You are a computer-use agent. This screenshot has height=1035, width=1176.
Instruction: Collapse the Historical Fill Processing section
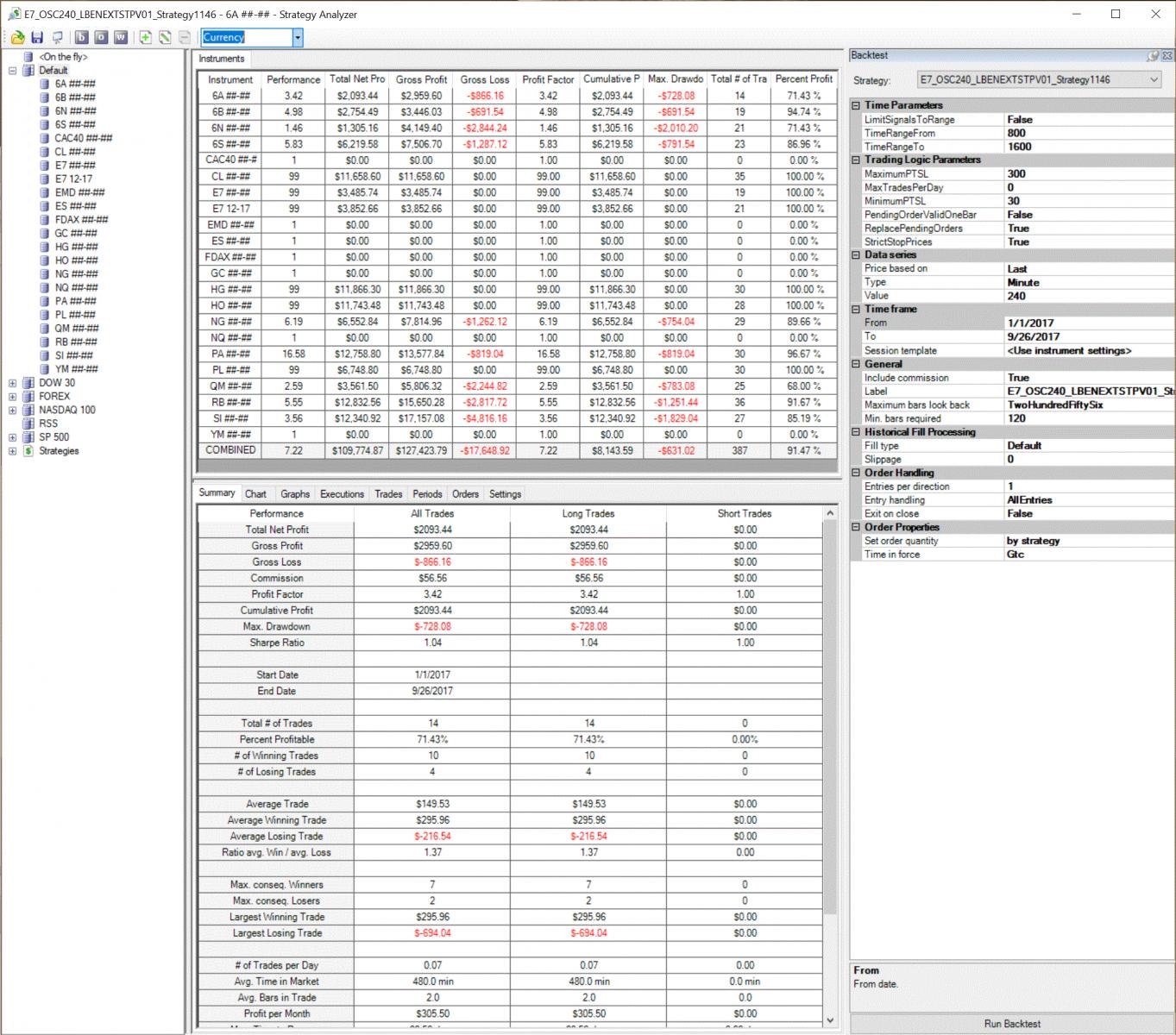point(856,432)
